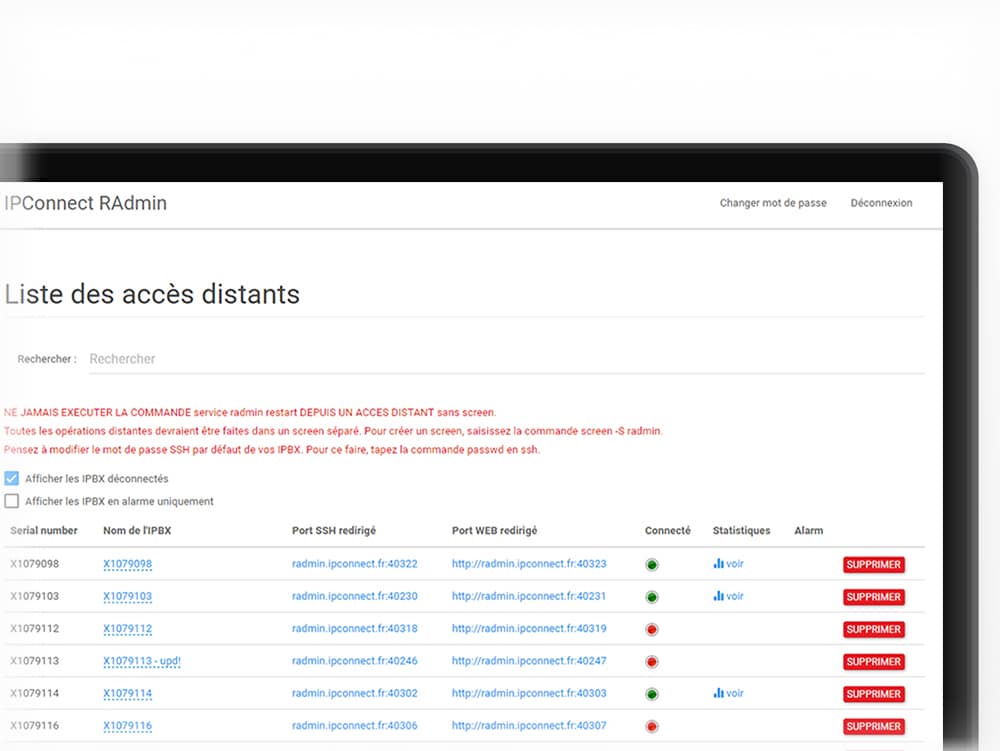Click warning line about screen -S radmin
The width and height of the screenshot is (1000, 751).
[333, 431]
